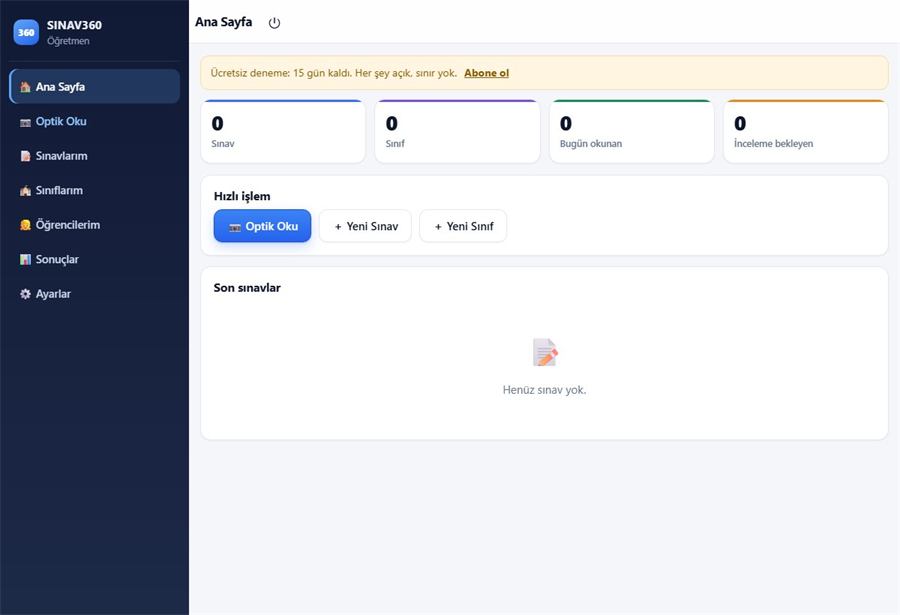This screenshot has width=900, height=615.
Task: Click the chart icon beside Sonuçlar
Action: click(x=25, y=260)
